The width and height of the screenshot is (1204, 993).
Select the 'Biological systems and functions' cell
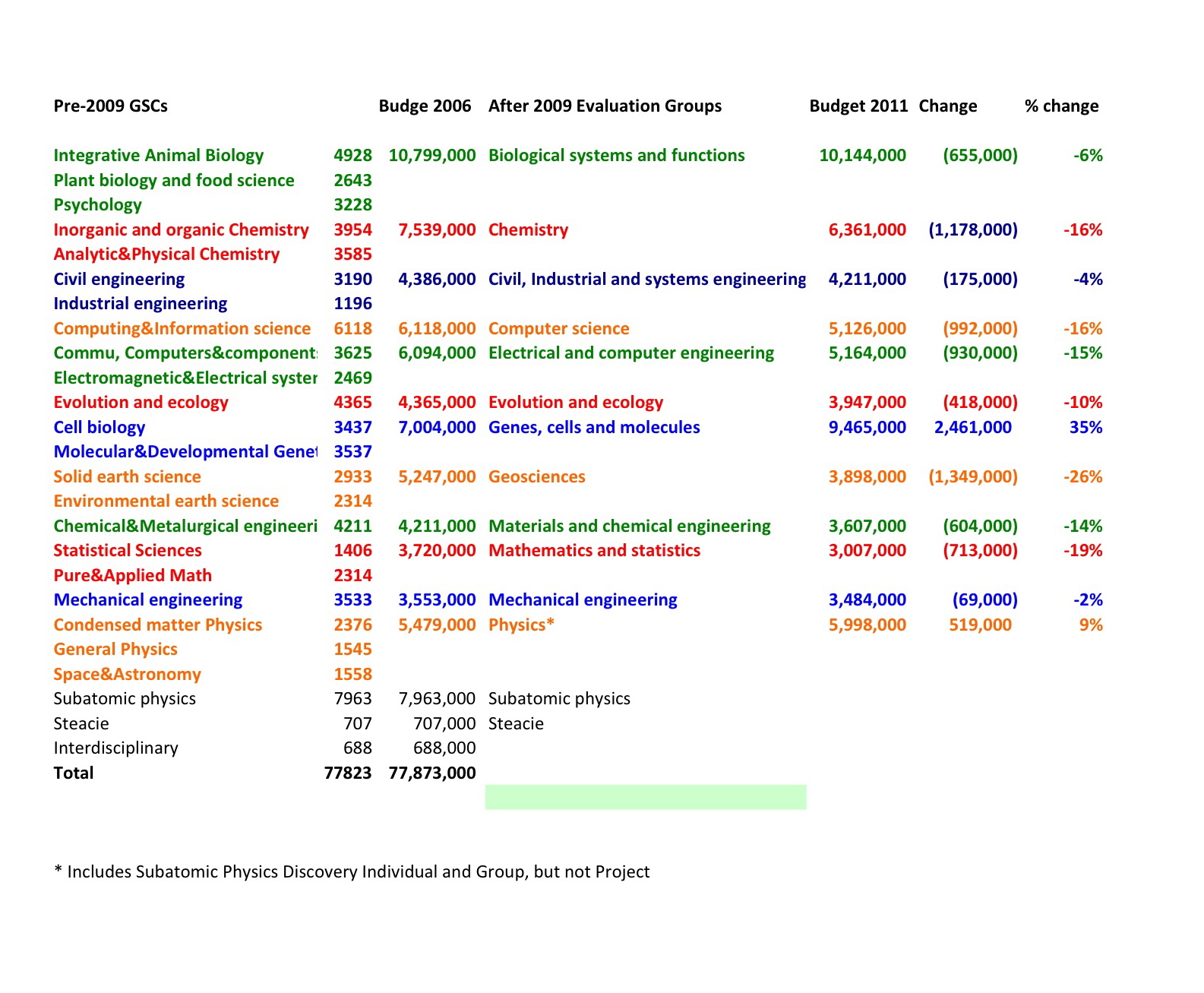tap(616, 156)
